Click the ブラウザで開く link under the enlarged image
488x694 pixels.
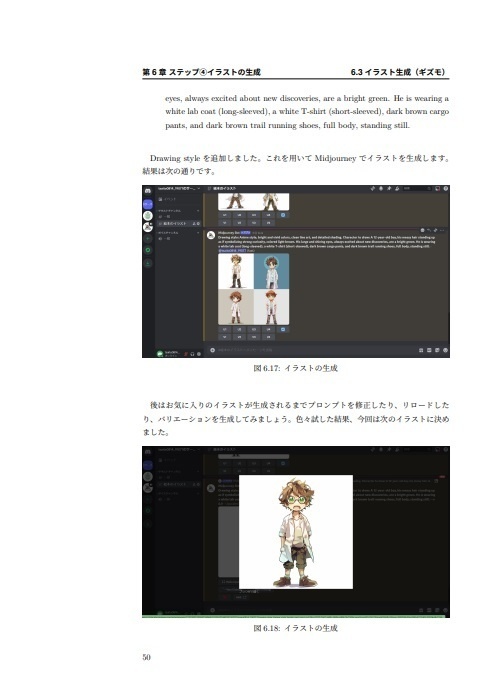point(249,591)
